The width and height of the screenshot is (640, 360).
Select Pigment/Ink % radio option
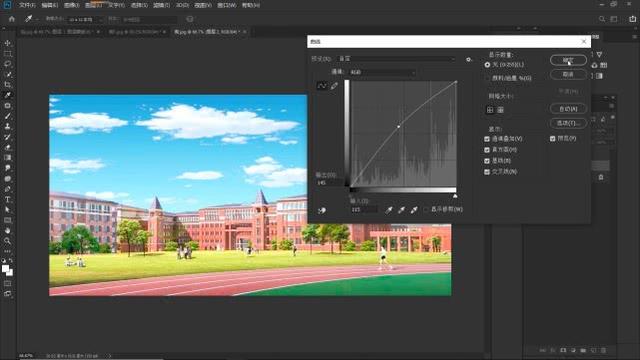coord(487,78)
